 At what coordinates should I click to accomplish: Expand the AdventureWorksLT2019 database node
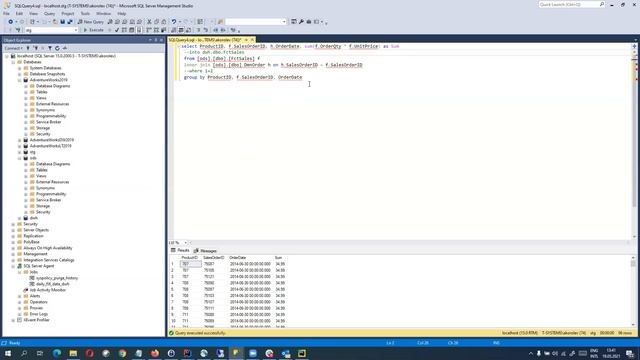[20, 146]
